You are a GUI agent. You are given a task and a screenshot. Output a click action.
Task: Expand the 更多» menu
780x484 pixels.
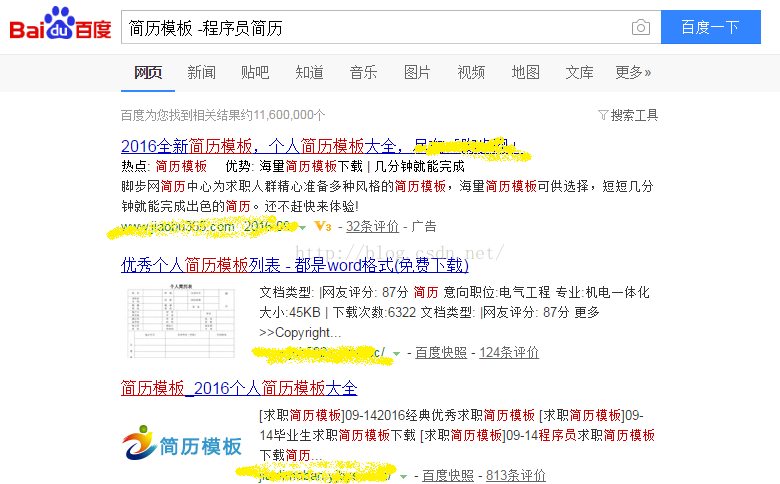[x=633, y=73]
